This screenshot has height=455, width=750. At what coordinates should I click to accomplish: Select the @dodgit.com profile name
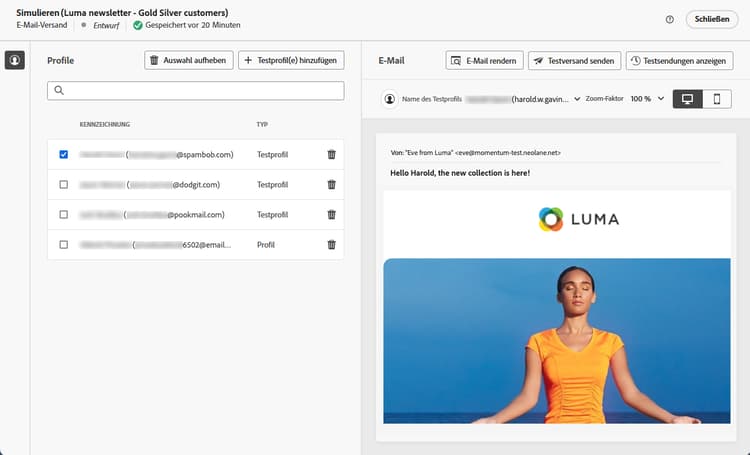(150, 185)
